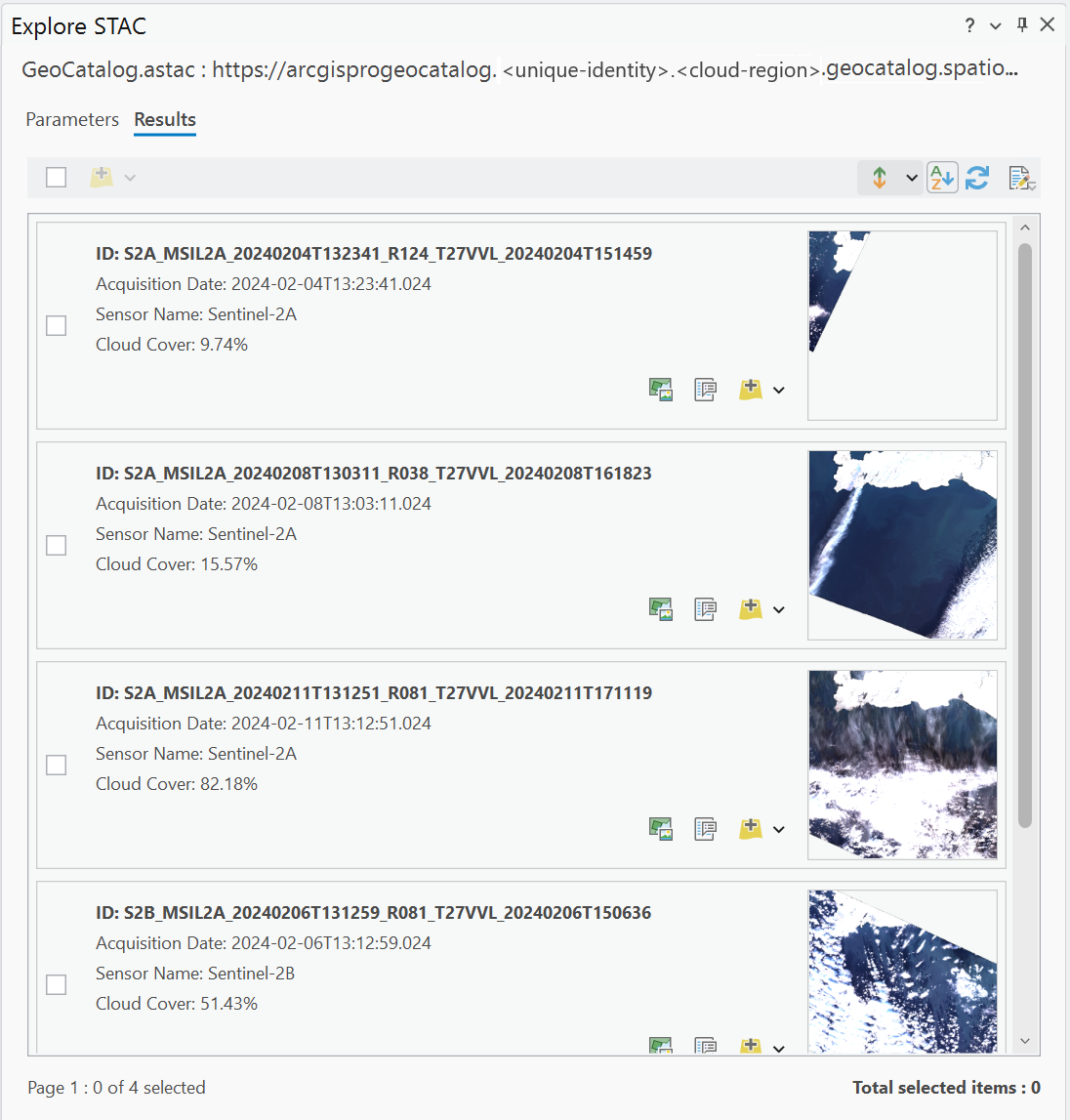This screenshot has width=1070, height=1120.
Task: Show footprint thumbnail for 20240204T132341 item
Action: pyautogui.click(x=661, y=390)
